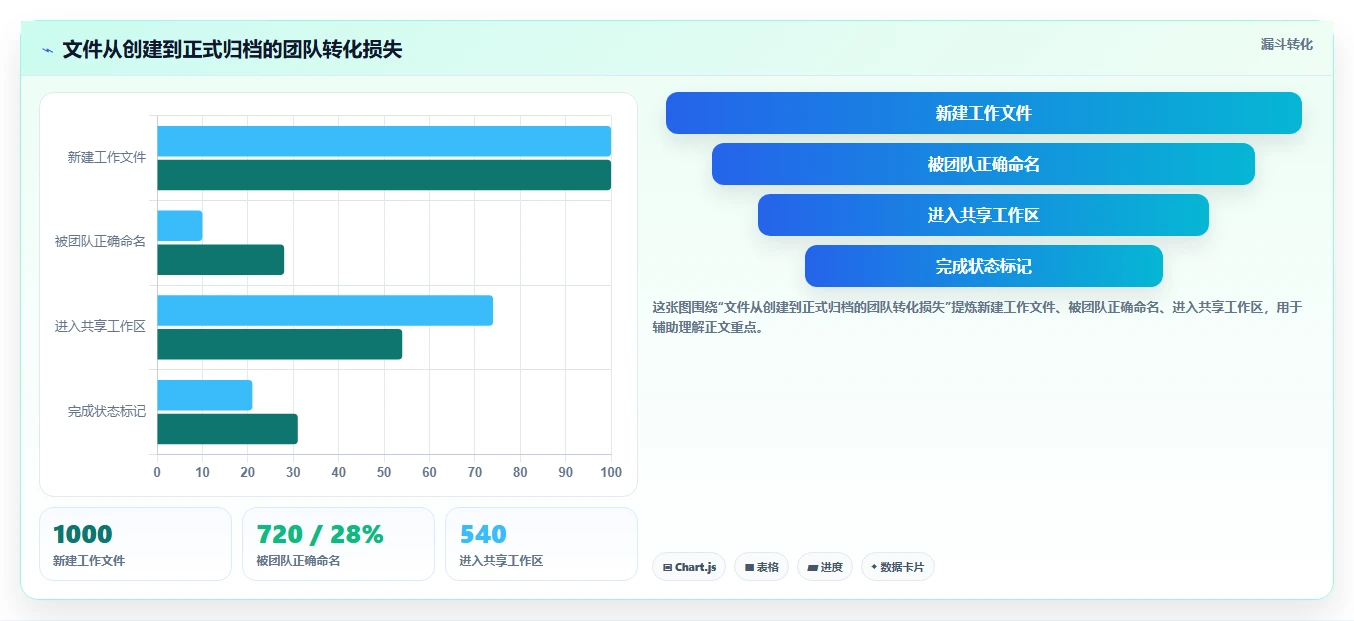Select the 新建工作文件 funnel stage

coord(984,113)
